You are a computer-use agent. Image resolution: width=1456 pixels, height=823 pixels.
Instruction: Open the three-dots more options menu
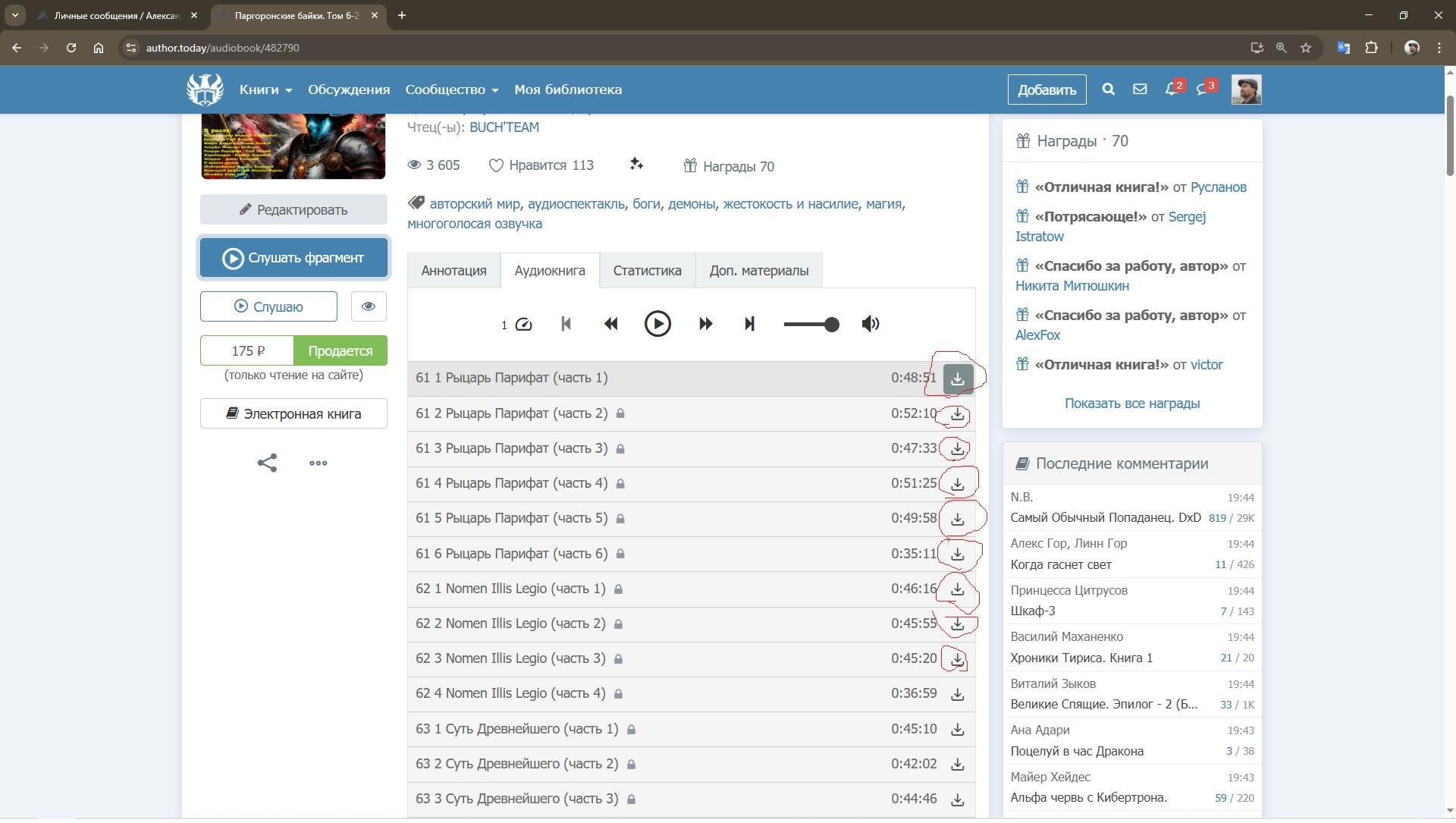318,463
